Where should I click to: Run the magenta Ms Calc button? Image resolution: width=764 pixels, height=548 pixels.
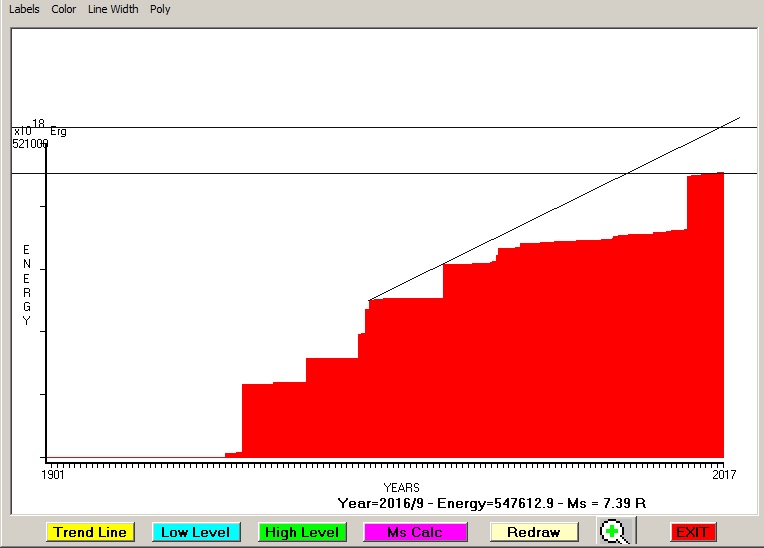[415, 532]
